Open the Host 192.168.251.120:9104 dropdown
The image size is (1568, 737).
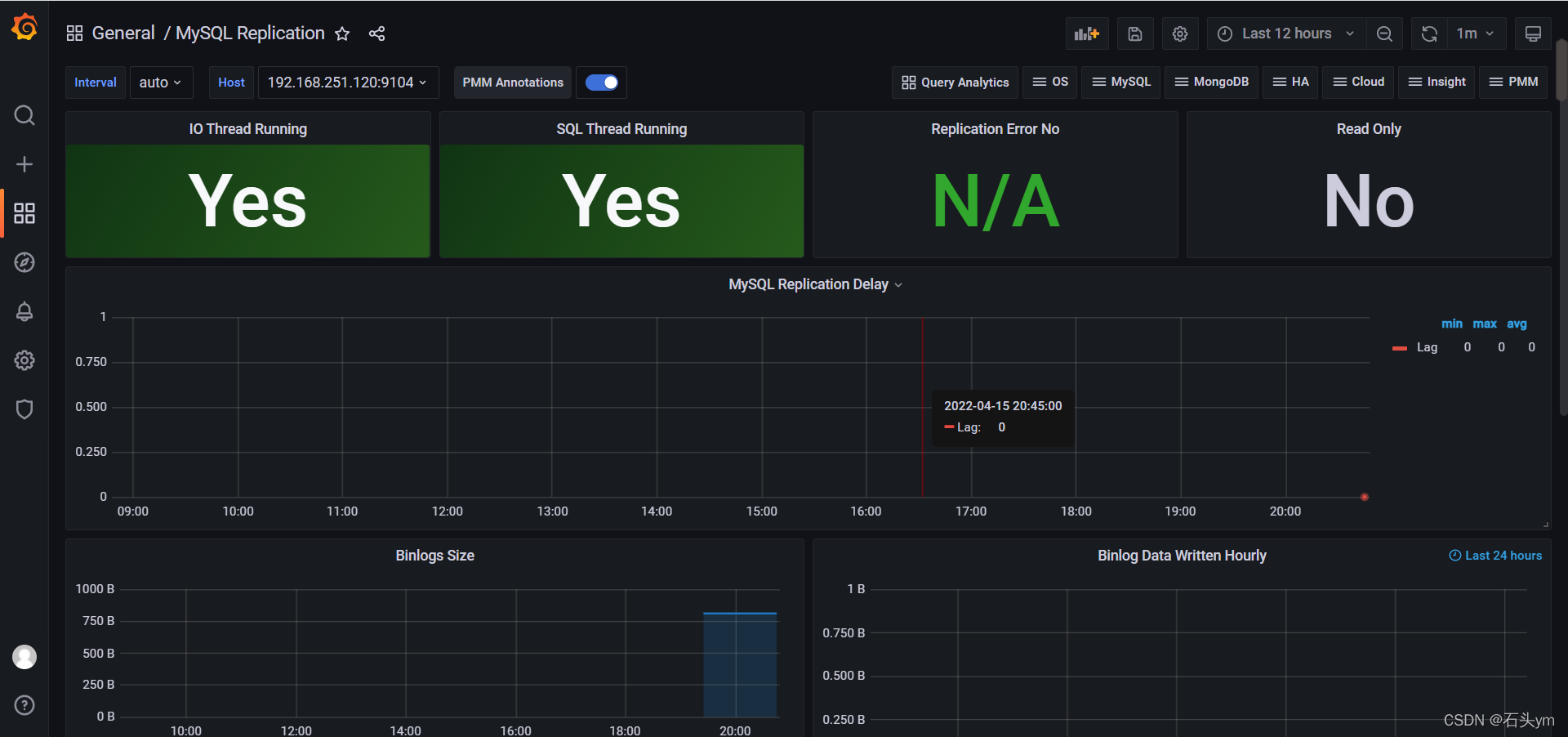[348, 83]
